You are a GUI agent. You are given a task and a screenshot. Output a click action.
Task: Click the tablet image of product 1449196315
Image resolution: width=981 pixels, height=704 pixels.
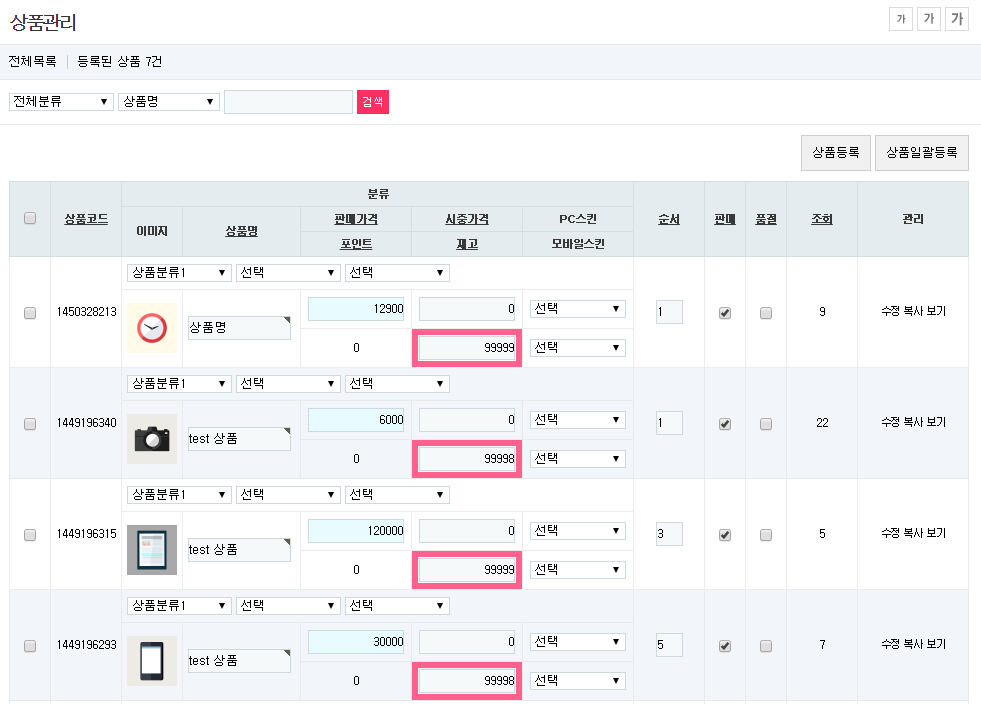152,550
